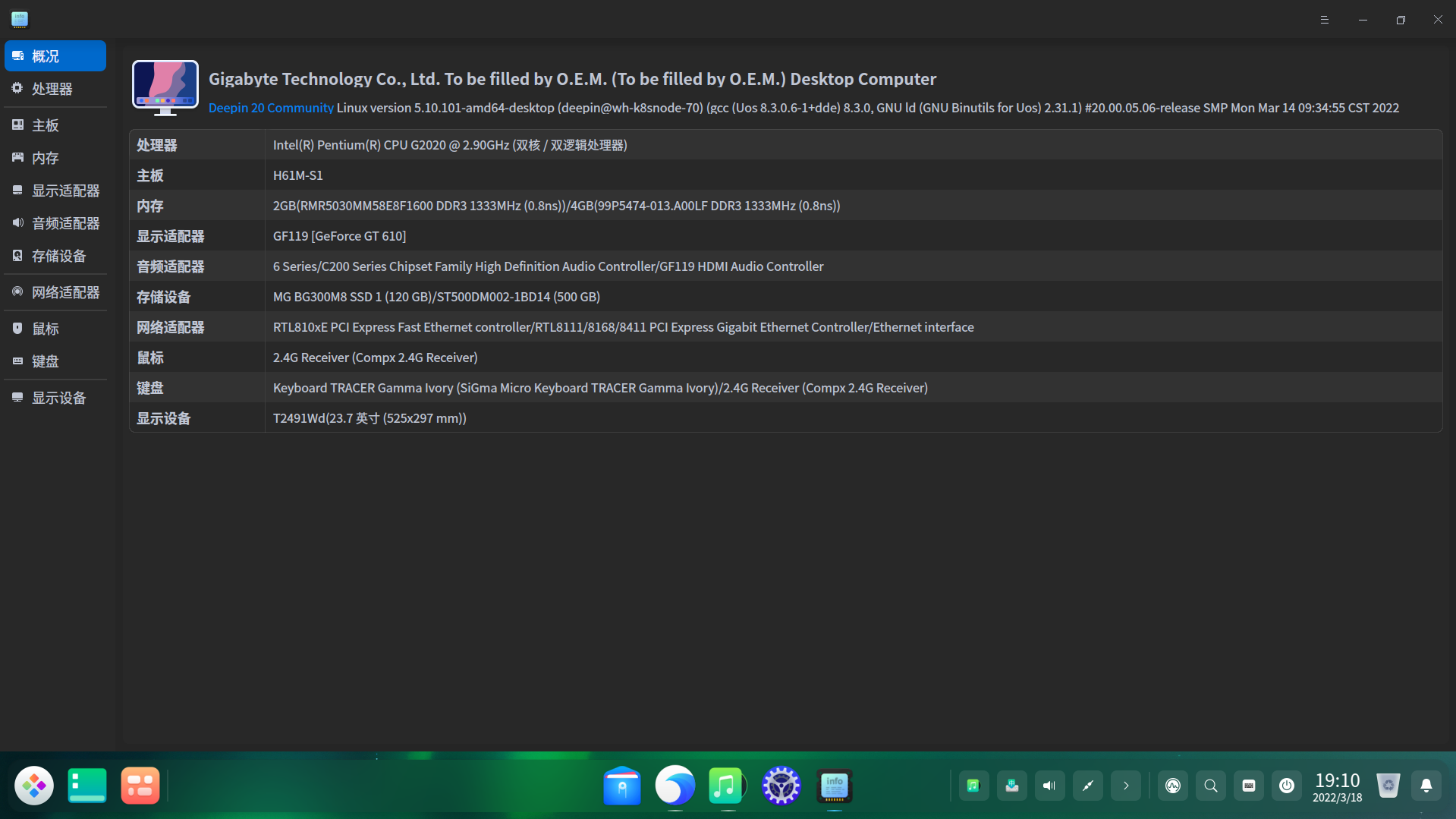Click the 2GB/4GB DDR3 memory value
Image resolution: width=1456 pixels, height=819 pixels.
point(557,206)
